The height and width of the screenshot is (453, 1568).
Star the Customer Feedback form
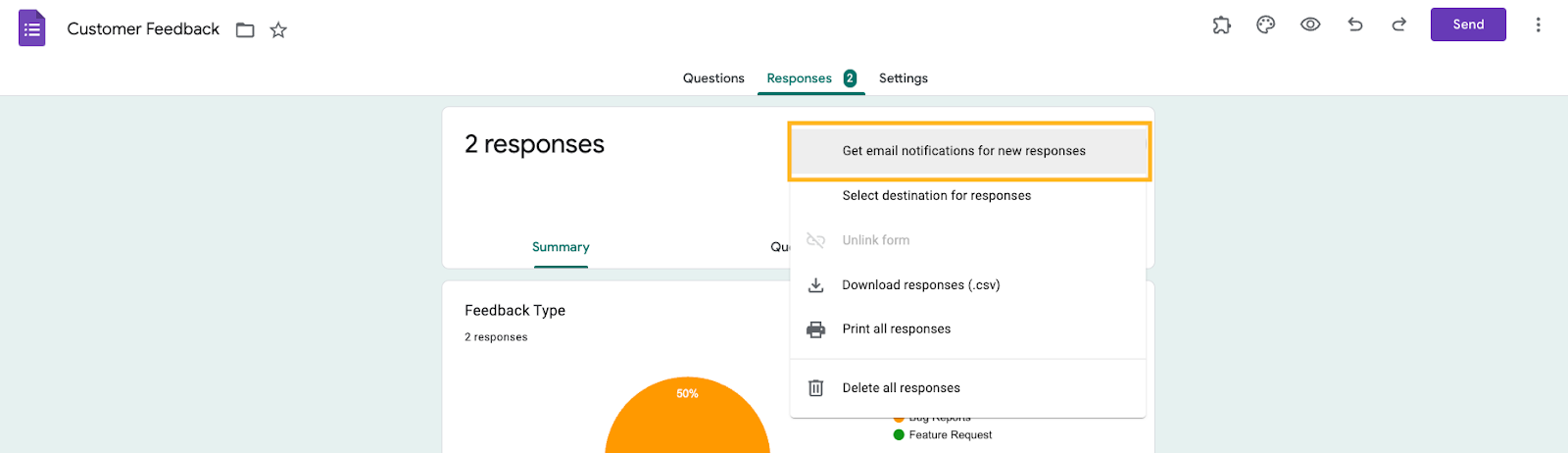[x=278, y=30]
